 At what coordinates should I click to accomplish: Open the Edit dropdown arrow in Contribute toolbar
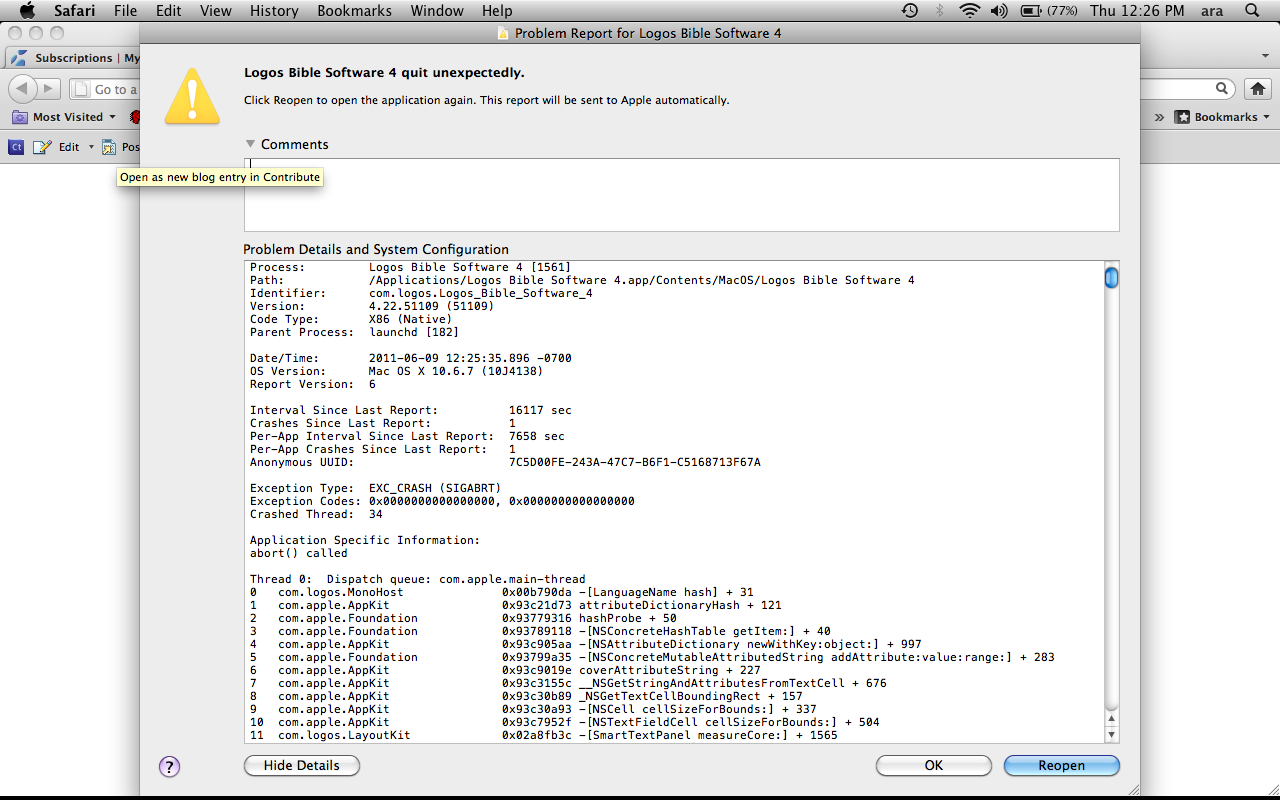pos(91,147)
